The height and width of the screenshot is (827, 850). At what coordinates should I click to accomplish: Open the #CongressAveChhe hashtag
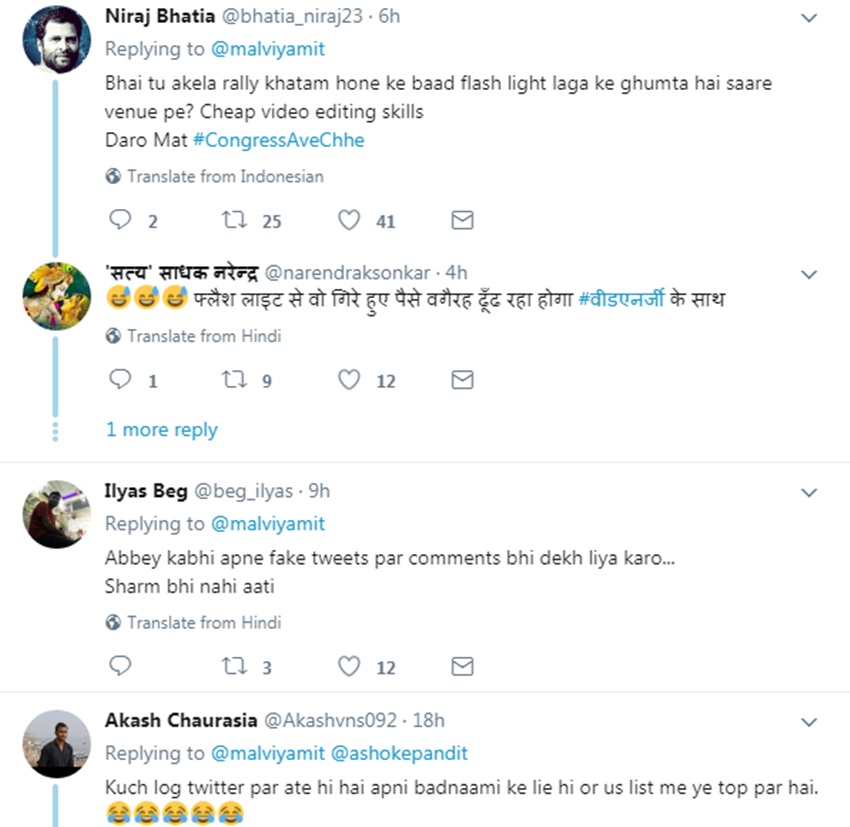(x=278, y=140)
